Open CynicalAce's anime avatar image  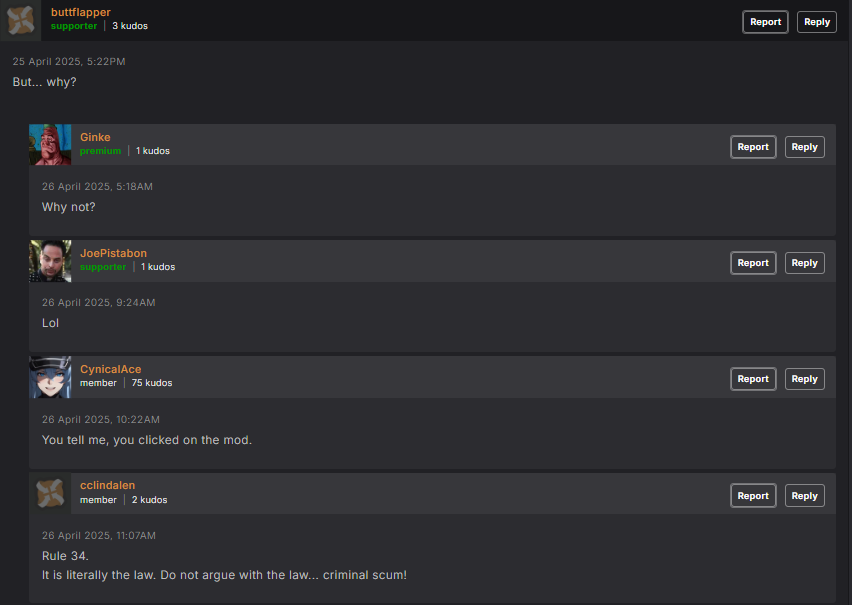tap(50, 377)
